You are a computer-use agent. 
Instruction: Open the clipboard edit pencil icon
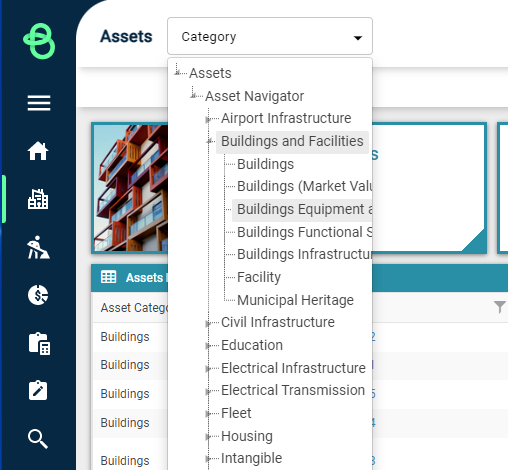pyautogui.click(x=38, y=390)
